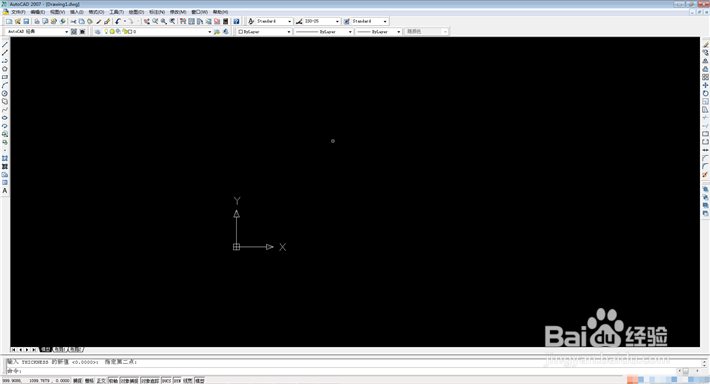The image size is (710, 384).
Task: Open the 文件(F) menu
Action: click(x=18, y=12)
